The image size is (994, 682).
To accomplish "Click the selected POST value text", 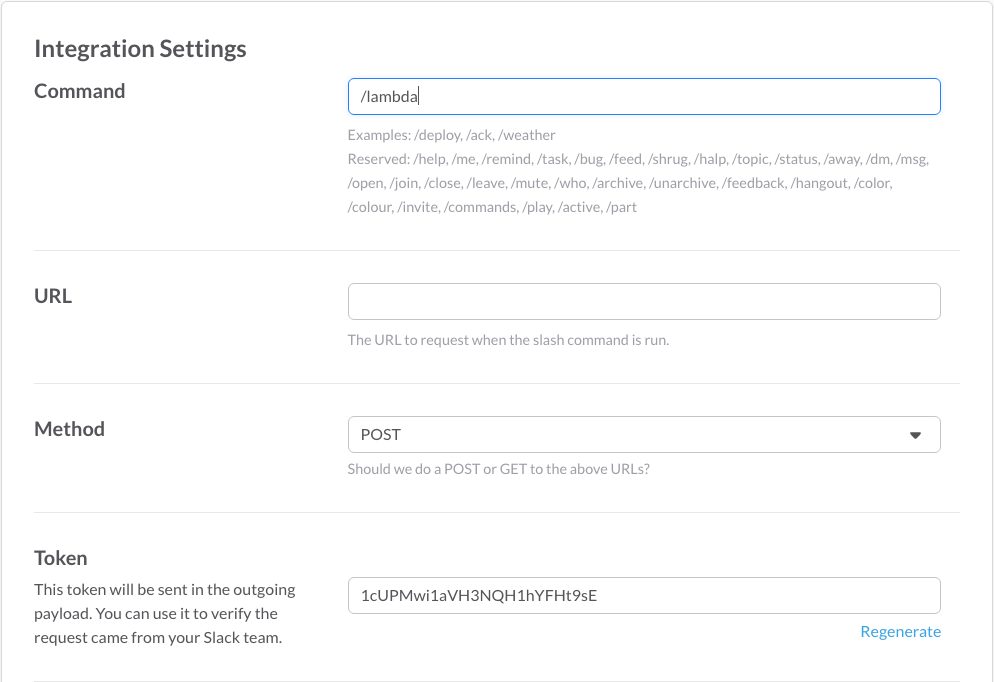I will 381,435.
